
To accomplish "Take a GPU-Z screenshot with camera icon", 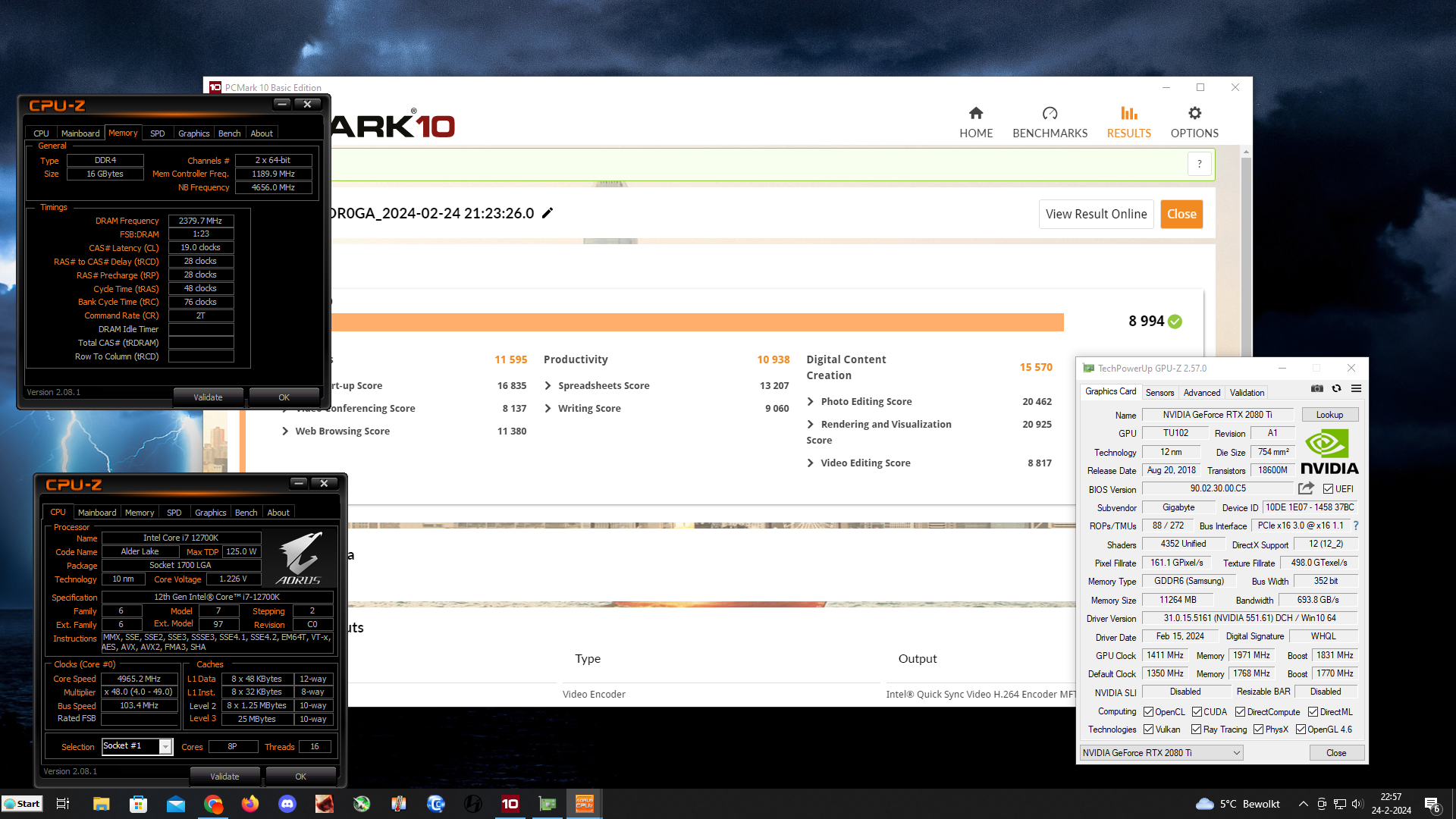I will tap(1317, 388).
